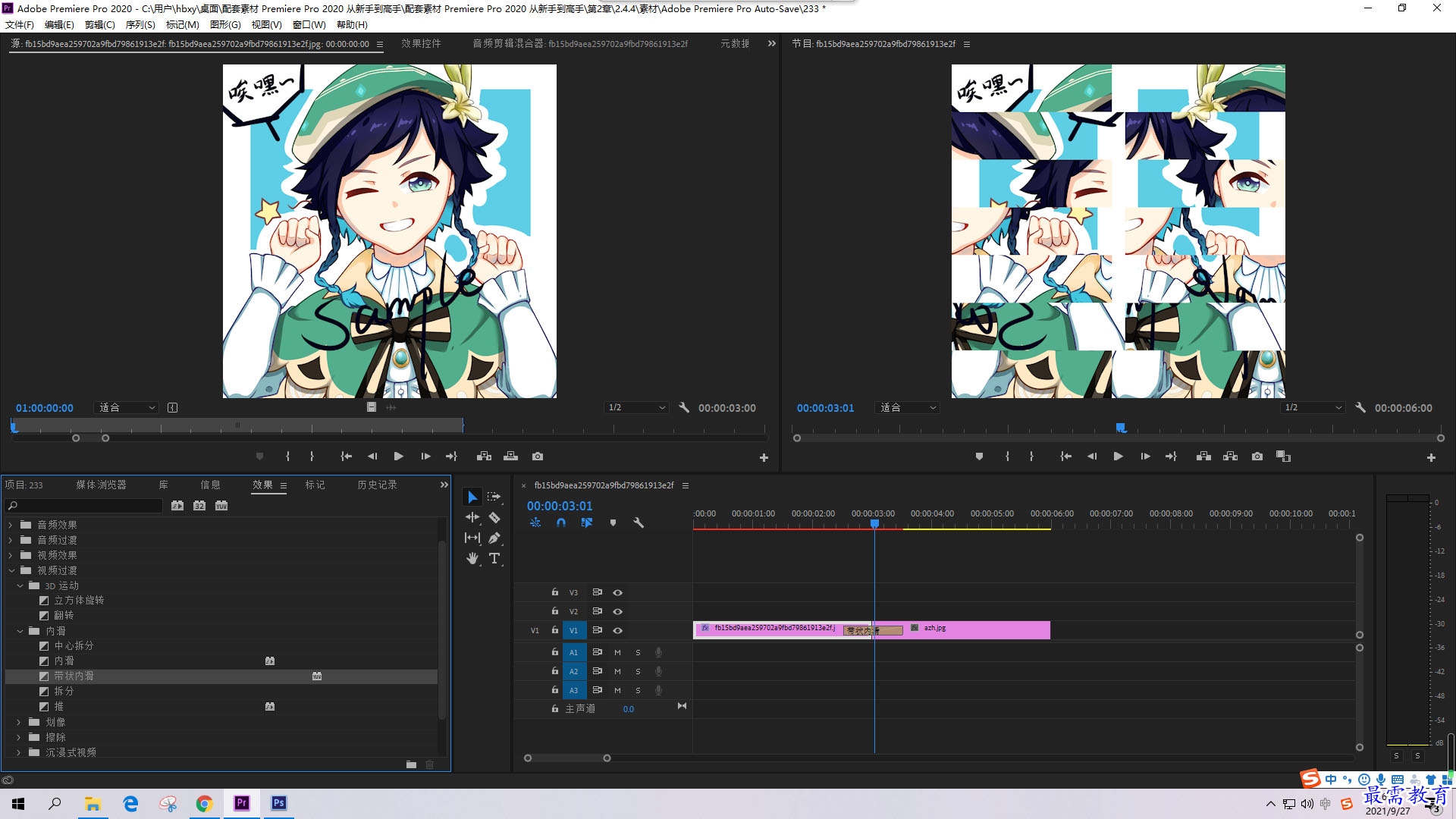Open the 序列(S) menu
Image resolution: width=1456 pixels, height=819 pixels.
[140, 24]
